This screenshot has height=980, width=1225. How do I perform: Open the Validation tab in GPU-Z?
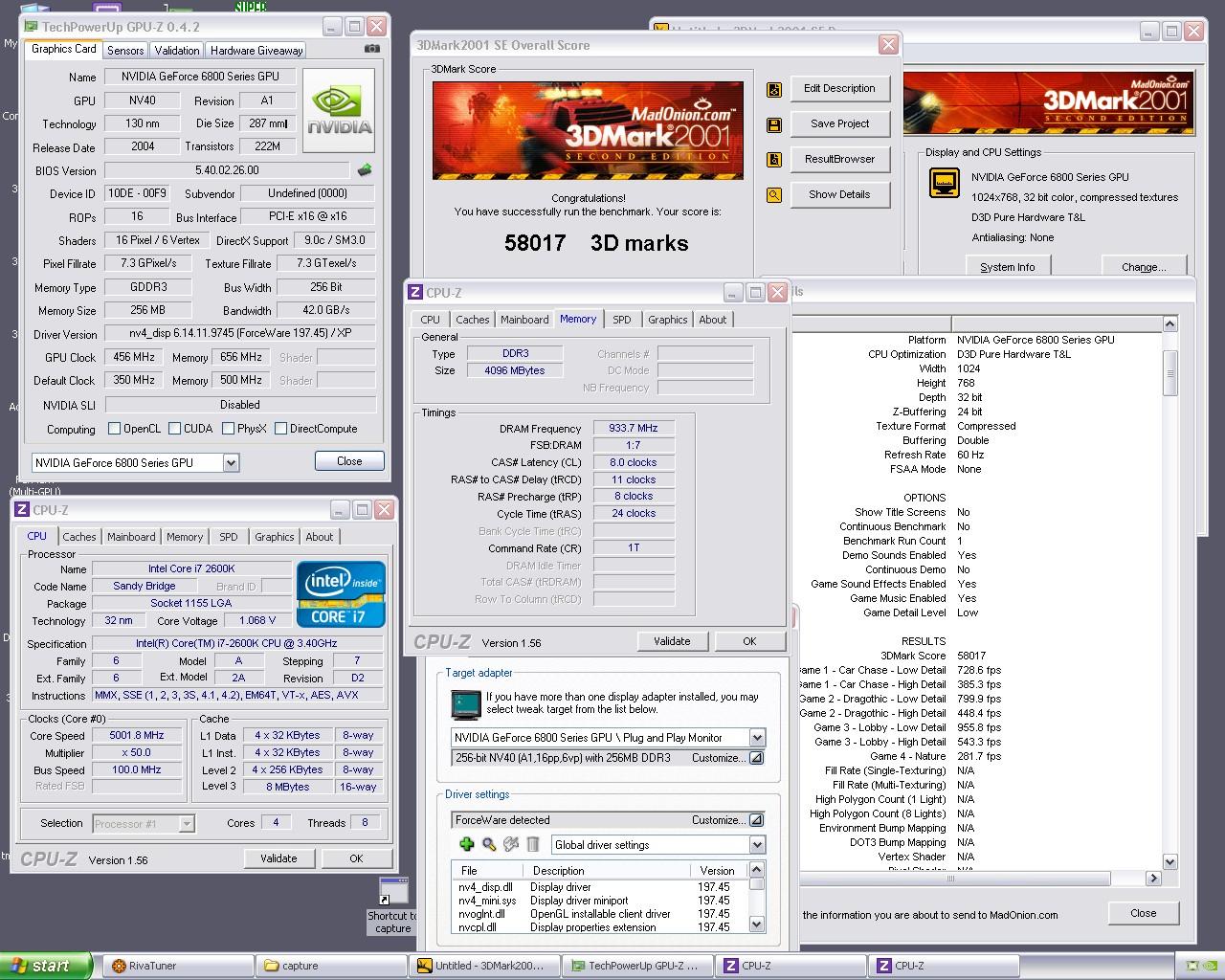[x=177, y=51]
